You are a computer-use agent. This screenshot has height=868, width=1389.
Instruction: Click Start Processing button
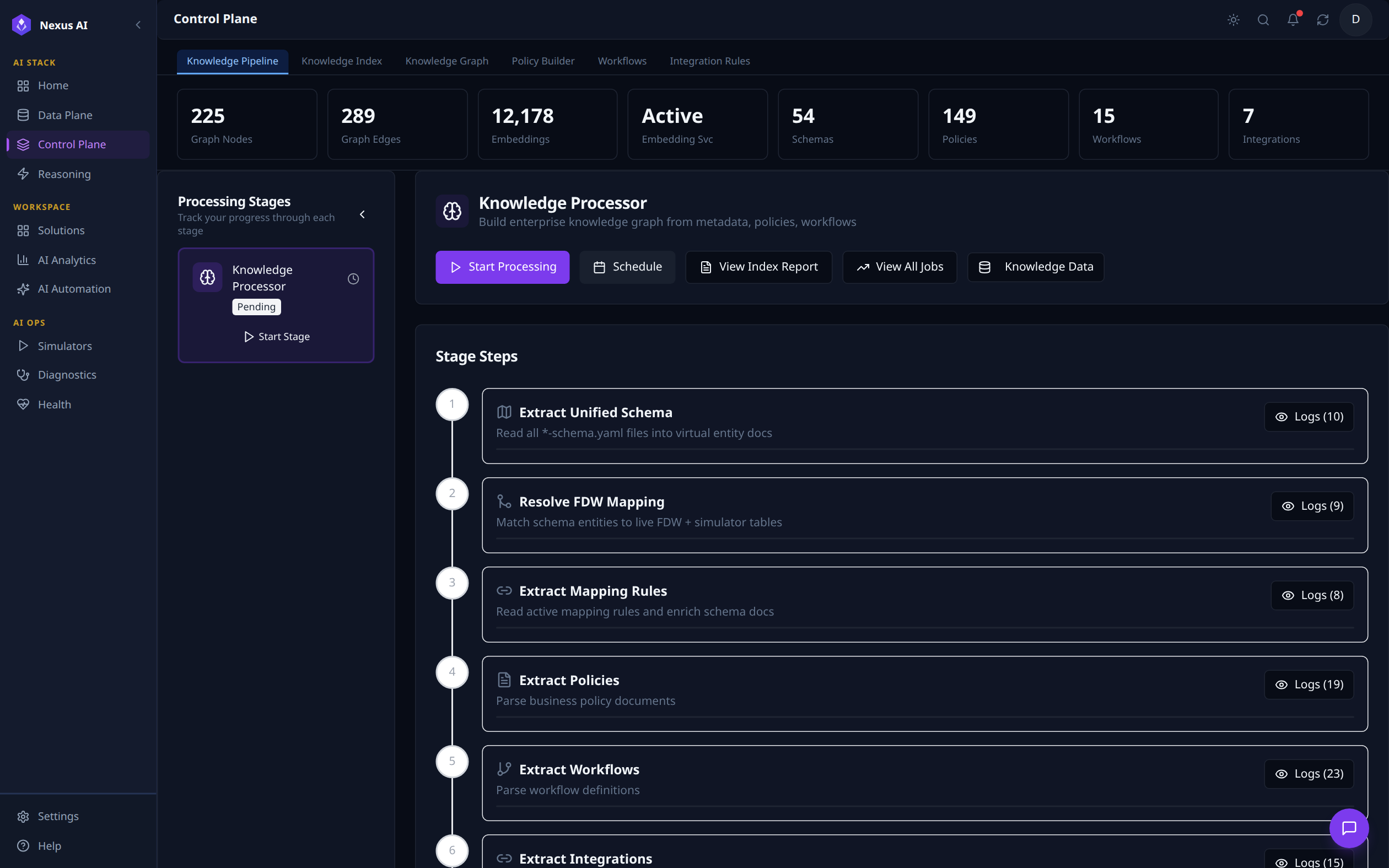(502, 267)
